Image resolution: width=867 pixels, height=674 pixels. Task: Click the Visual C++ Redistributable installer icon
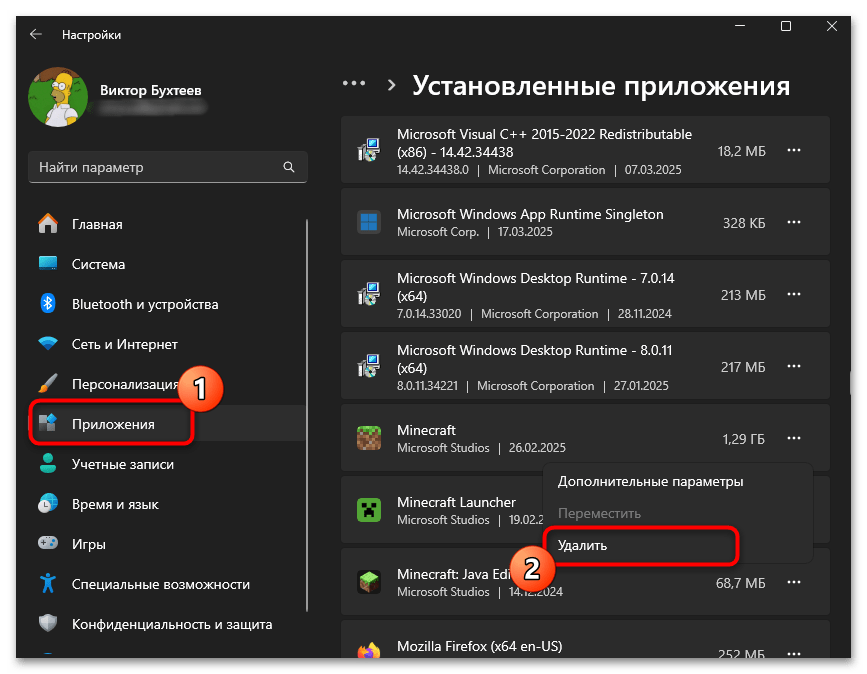(x=369, y=150)
